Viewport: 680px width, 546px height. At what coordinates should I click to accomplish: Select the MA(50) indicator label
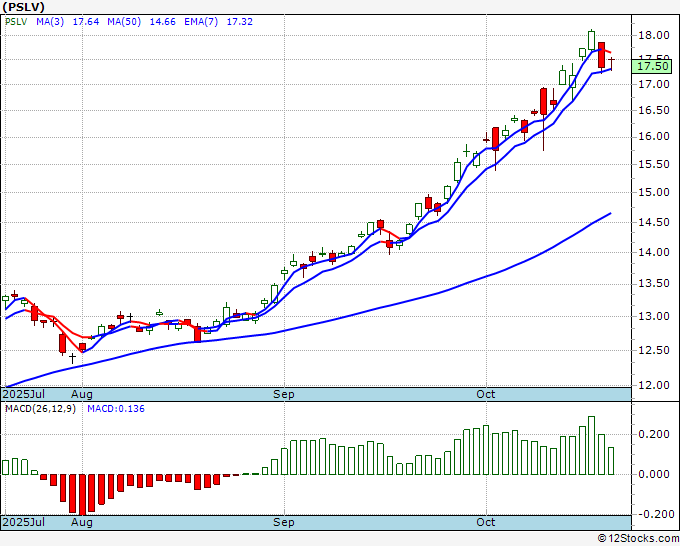(124, 22)
